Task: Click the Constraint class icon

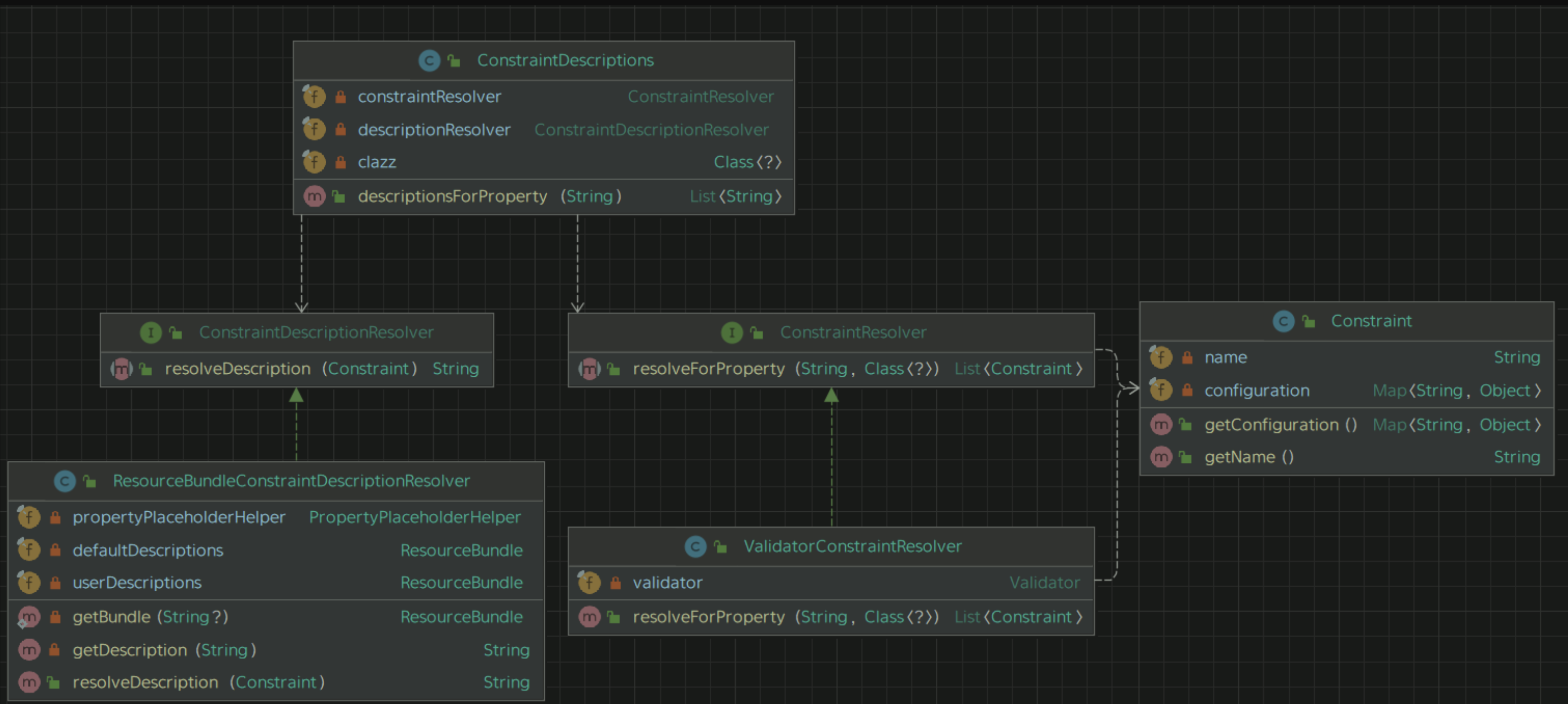Action: pos(1283,321)
